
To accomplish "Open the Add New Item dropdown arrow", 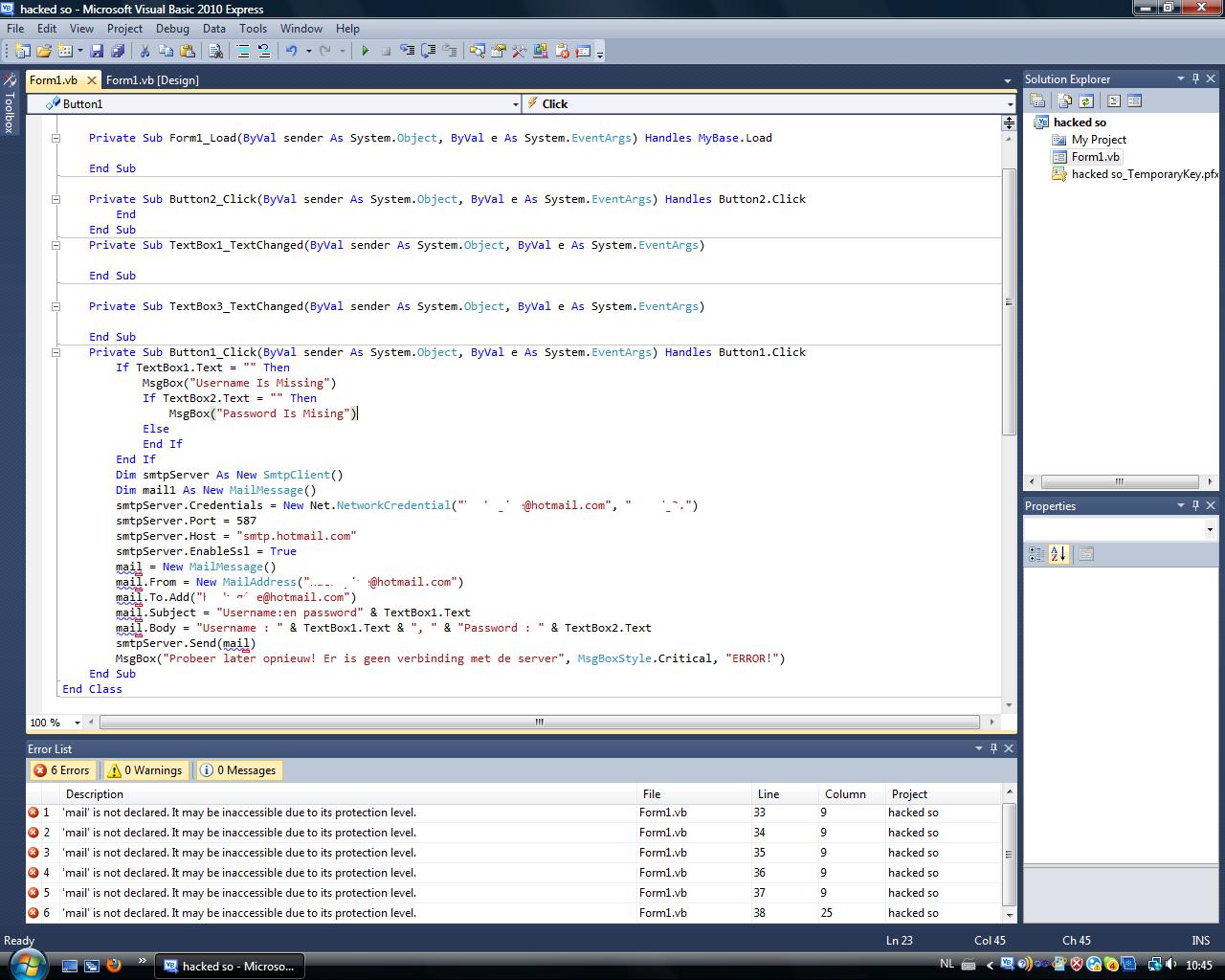I will 79,51.
